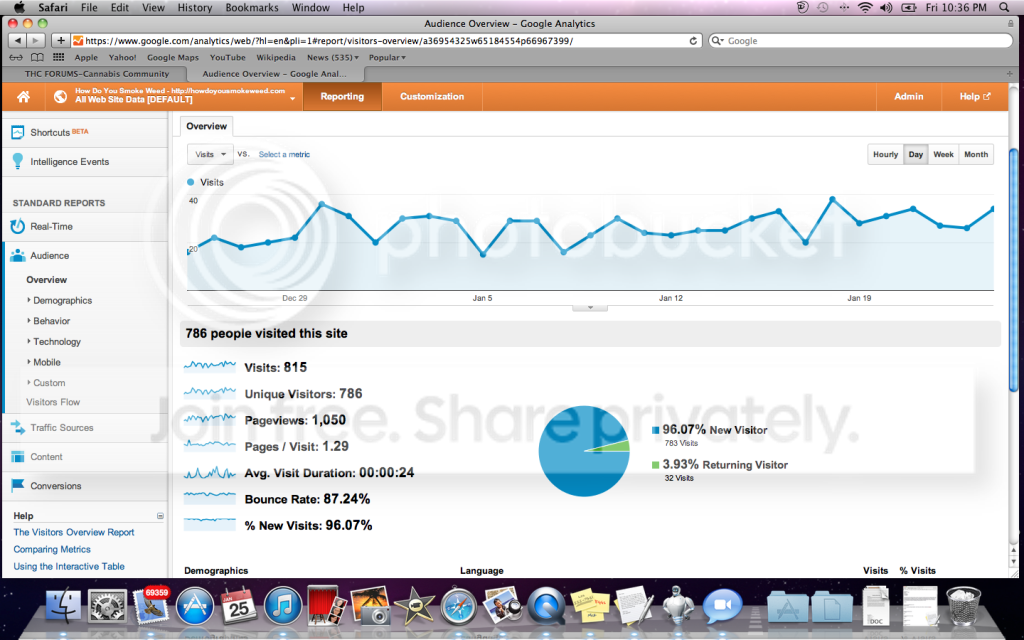The width and height of the screenshot is (1024, 640).
Task: Open the Visits metric dropdown
Action: [x=210, y=154]
